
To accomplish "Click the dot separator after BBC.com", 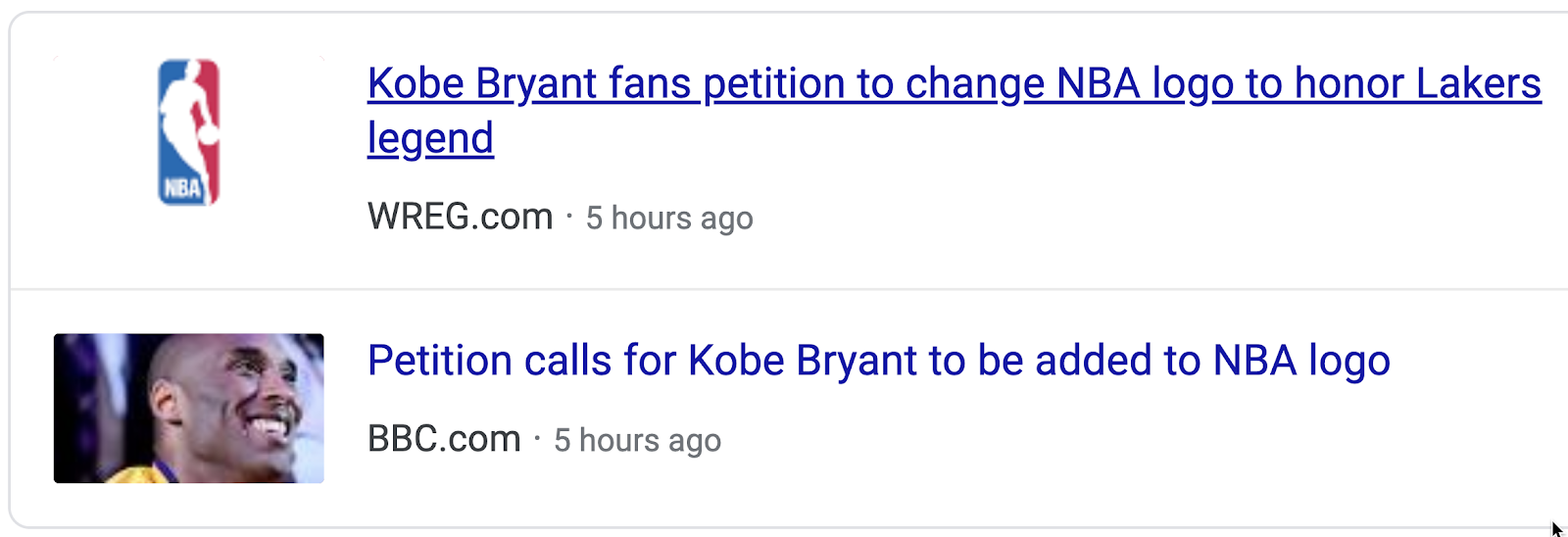I will [x=537, y=439].
